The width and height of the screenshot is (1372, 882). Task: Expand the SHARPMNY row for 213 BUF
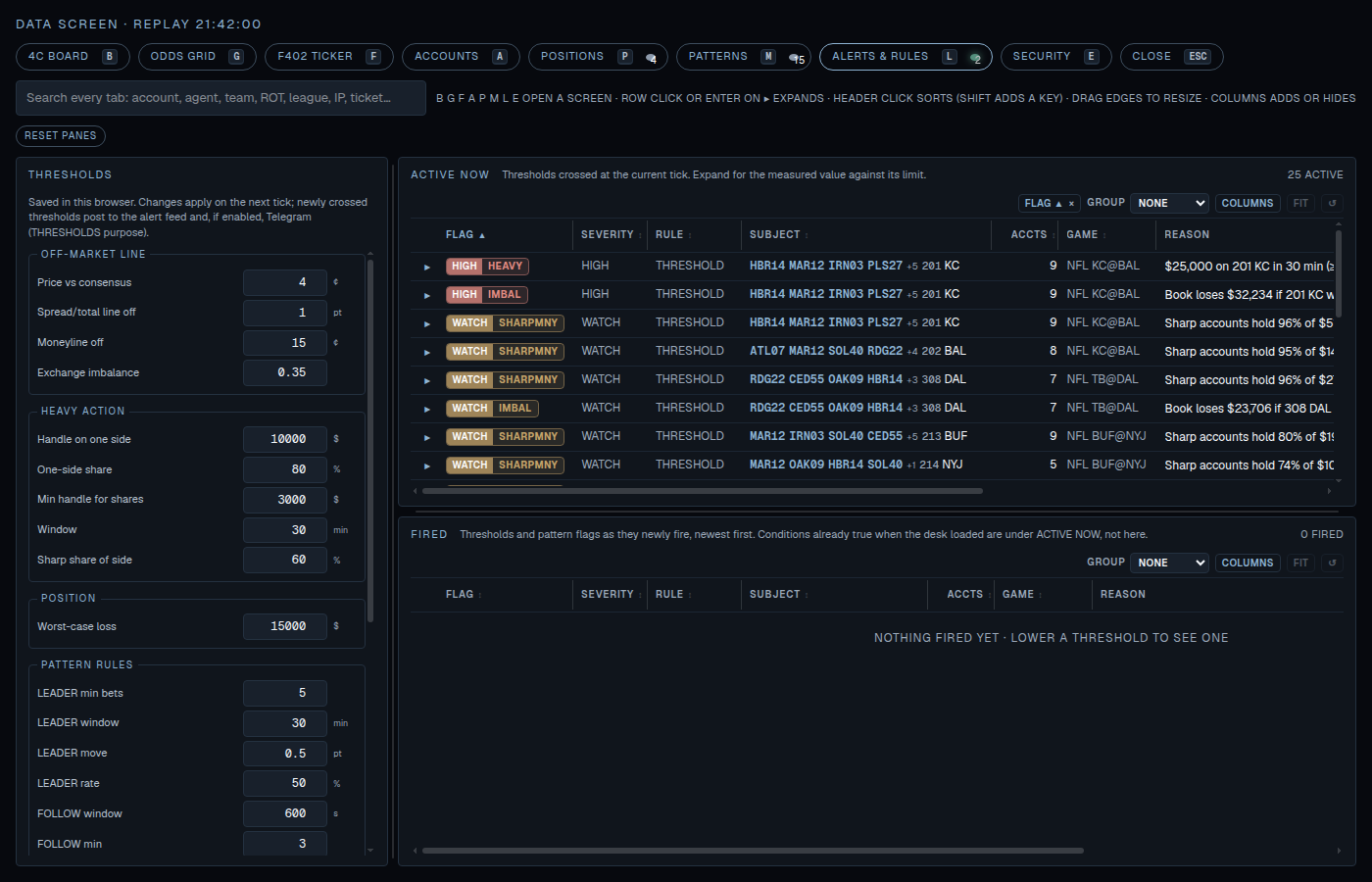click(x=427, y=437)
